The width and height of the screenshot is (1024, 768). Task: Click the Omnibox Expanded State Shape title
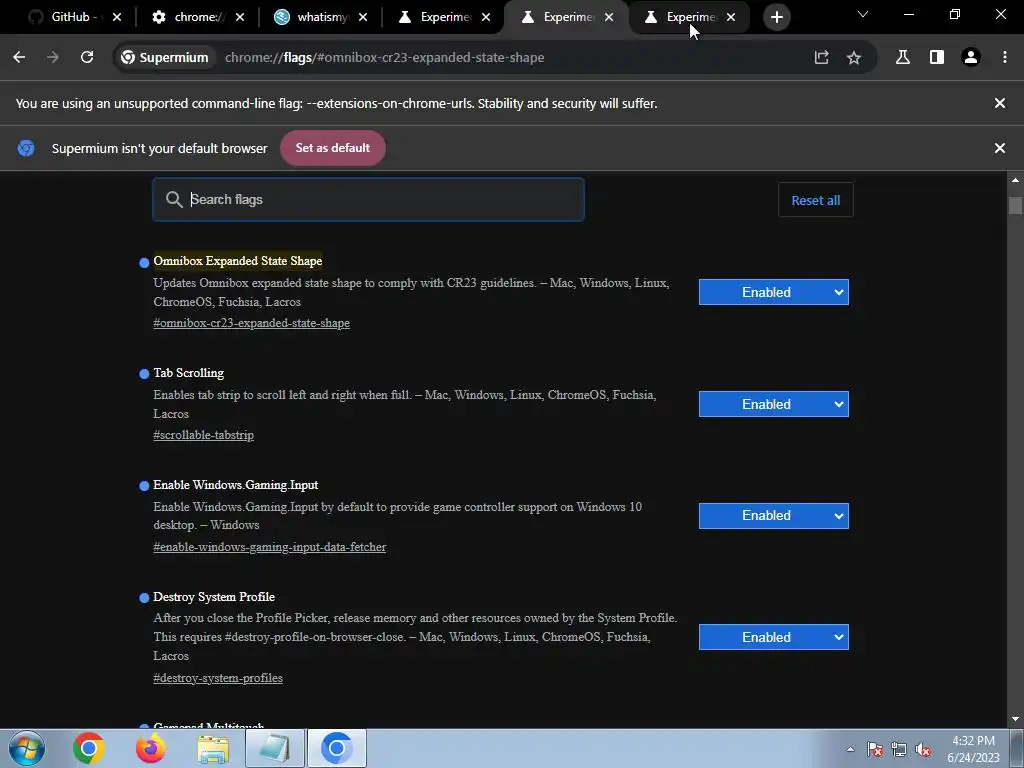pyautogui.click(x=238, y=261)
